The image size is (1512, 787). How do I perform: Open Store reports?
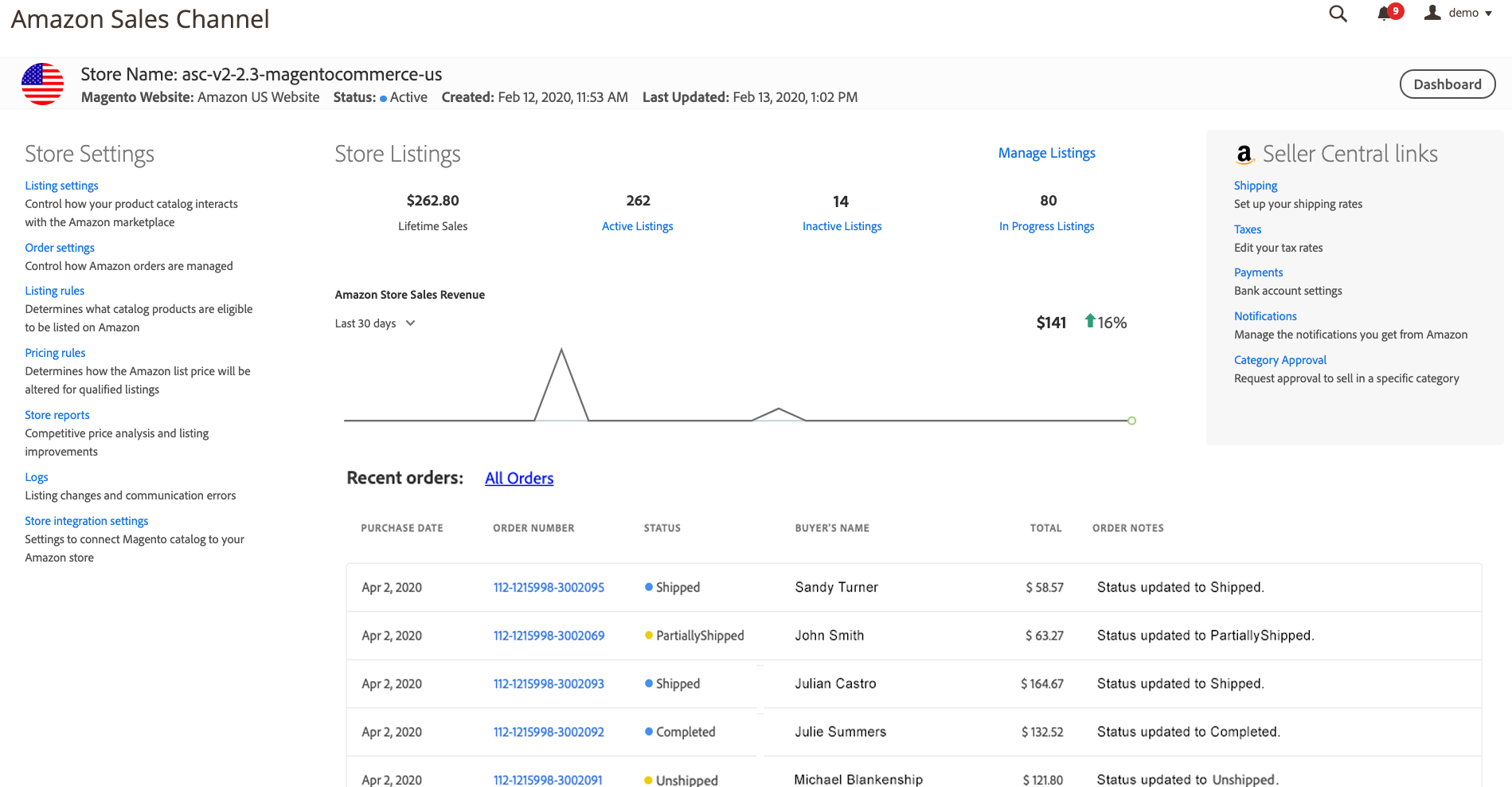(x=57, y=415)
